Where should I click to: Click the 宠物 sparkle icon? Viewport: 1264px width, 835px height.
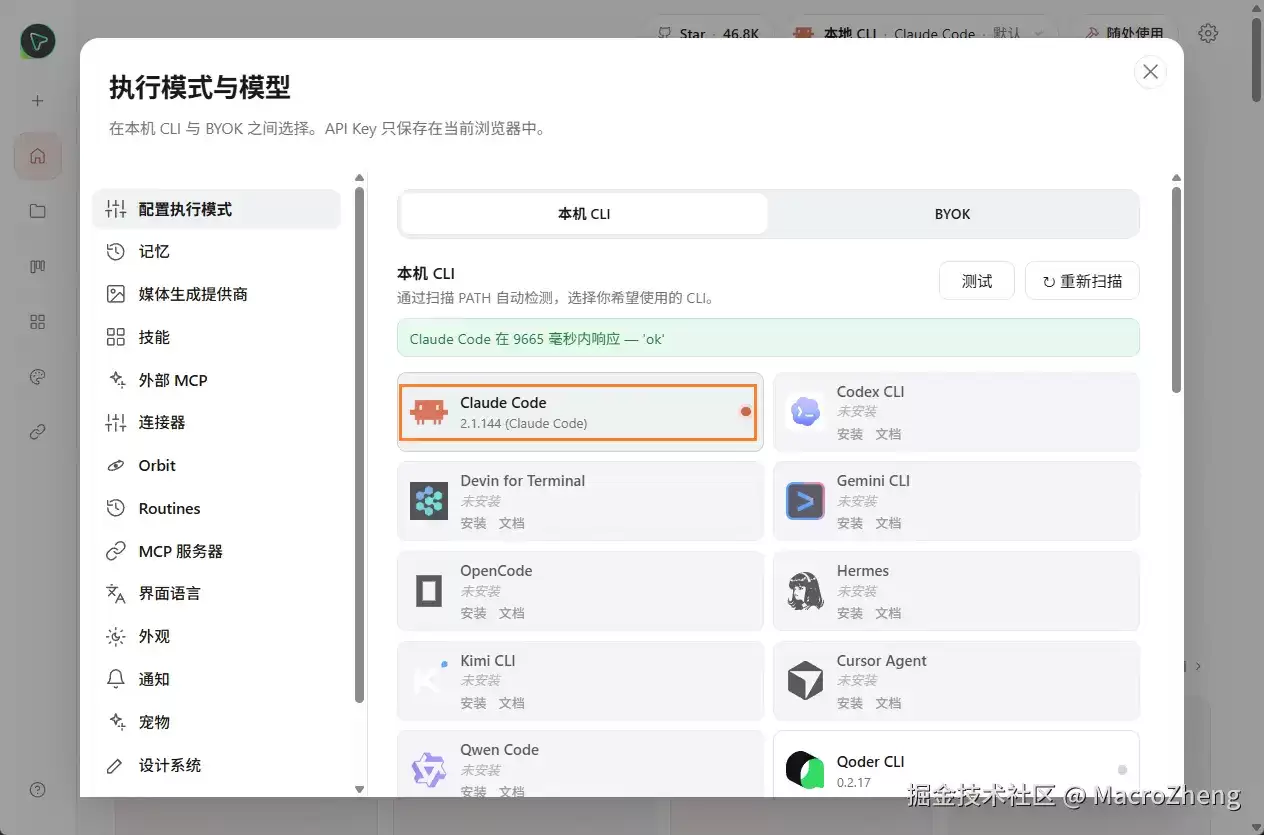pos(116,722)
